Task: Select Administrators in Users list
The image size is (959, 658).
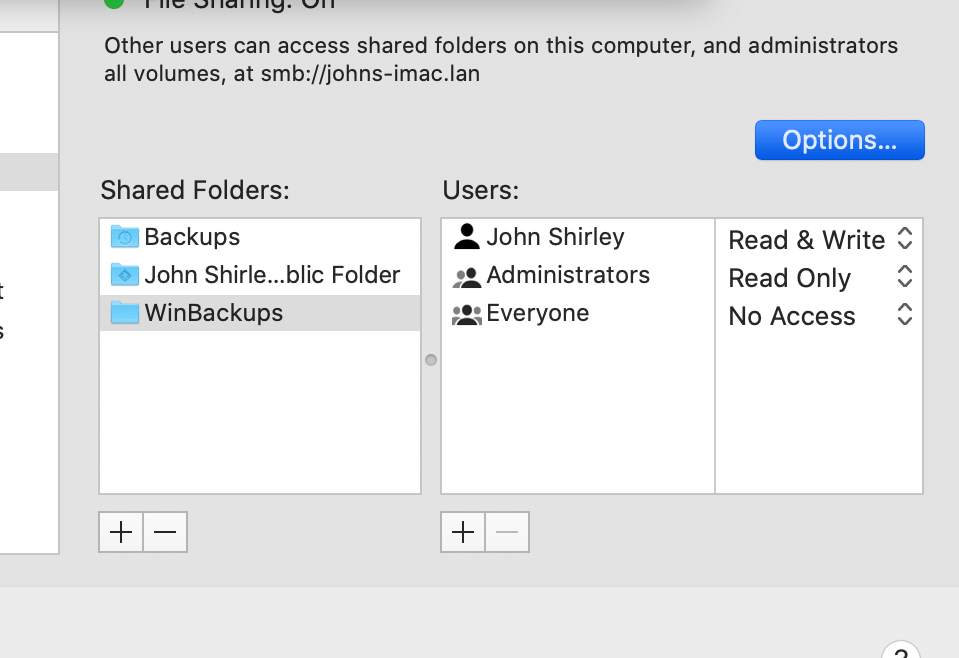Action: pyautogui.click(x=568, y=275)
